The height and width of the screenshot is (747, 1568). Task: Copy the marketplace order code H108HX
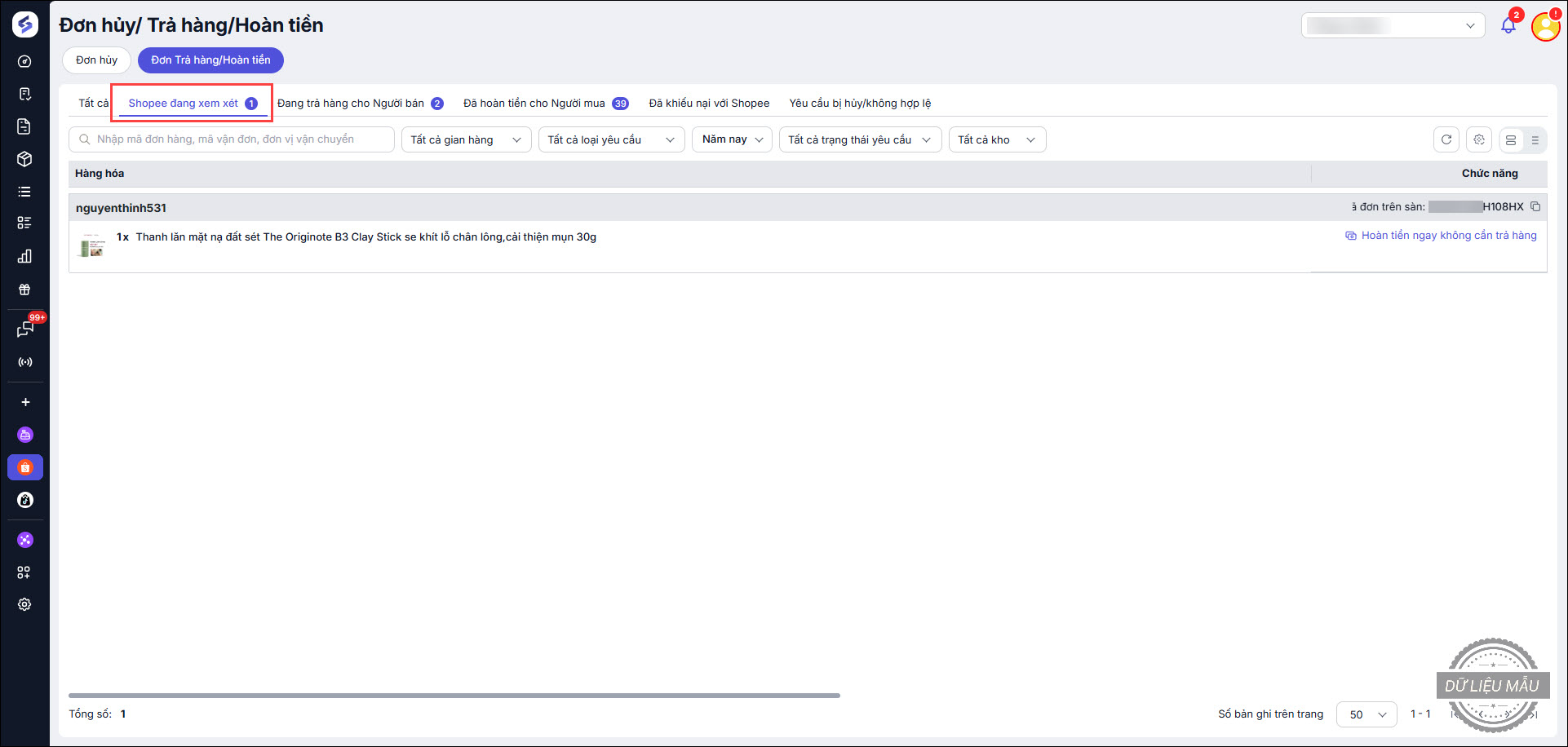[1535, 206]
